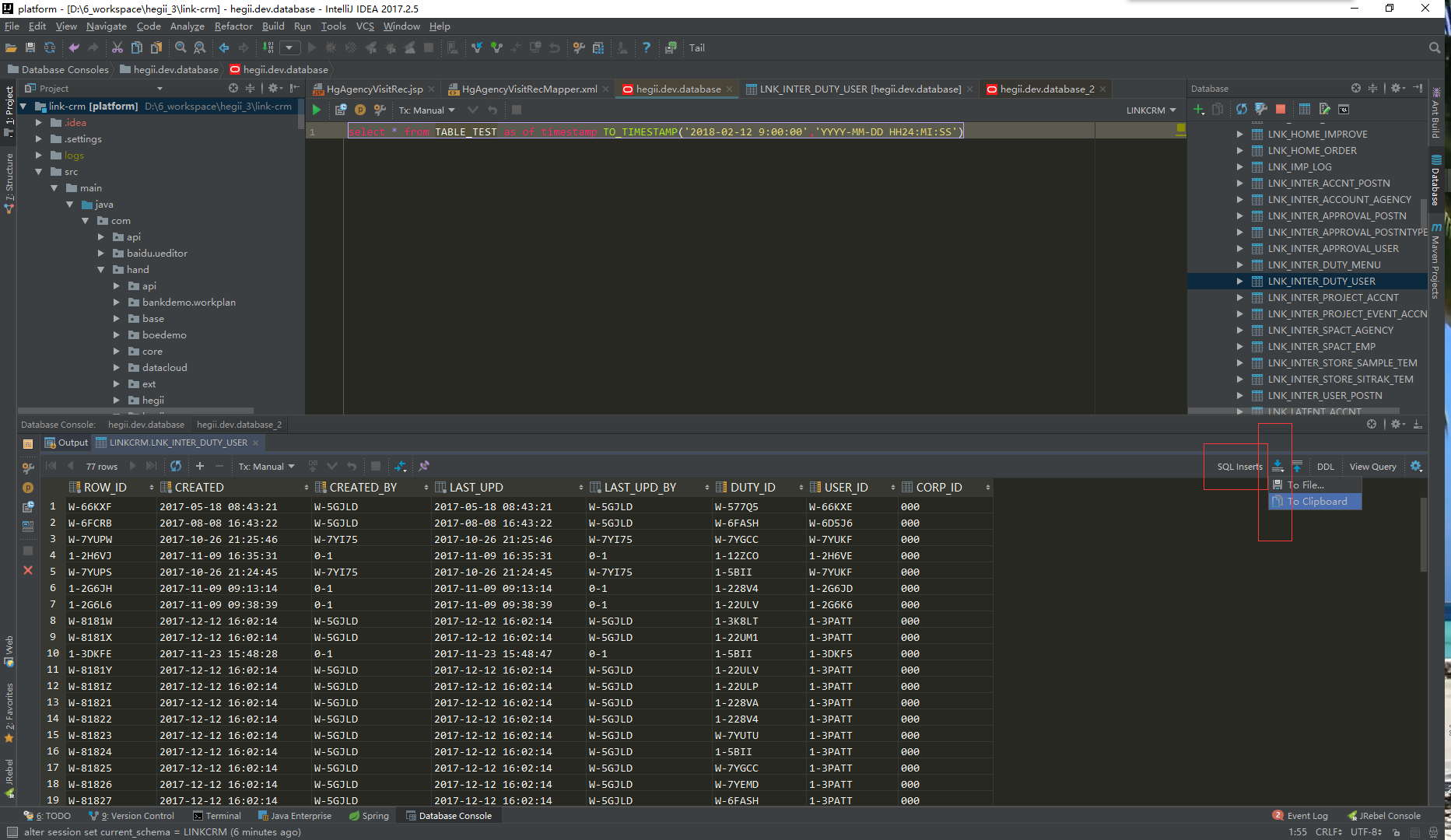Reload the result grid page
Image resolution: width=1451 pixels, height=840 pixels.
(176, 466)
